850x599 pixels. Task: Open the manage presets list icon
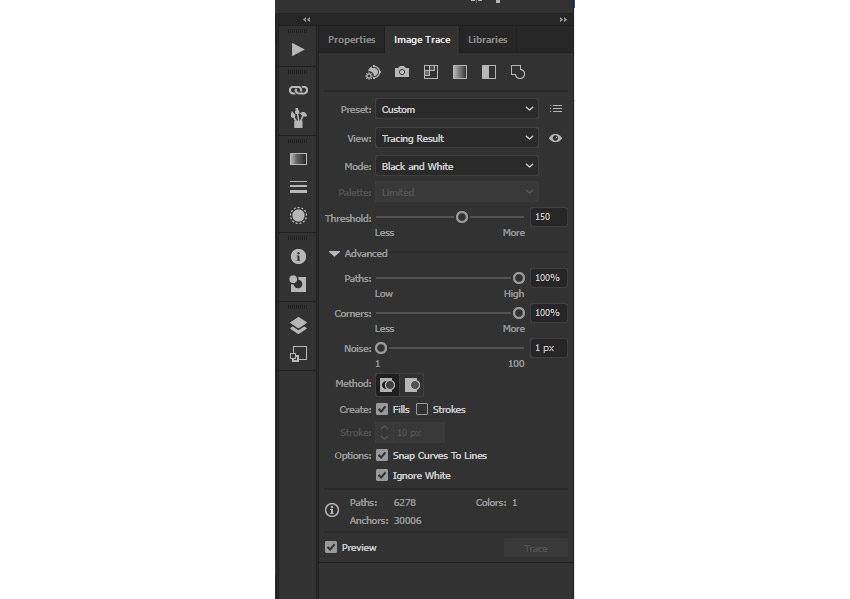[x=556, y=109]
